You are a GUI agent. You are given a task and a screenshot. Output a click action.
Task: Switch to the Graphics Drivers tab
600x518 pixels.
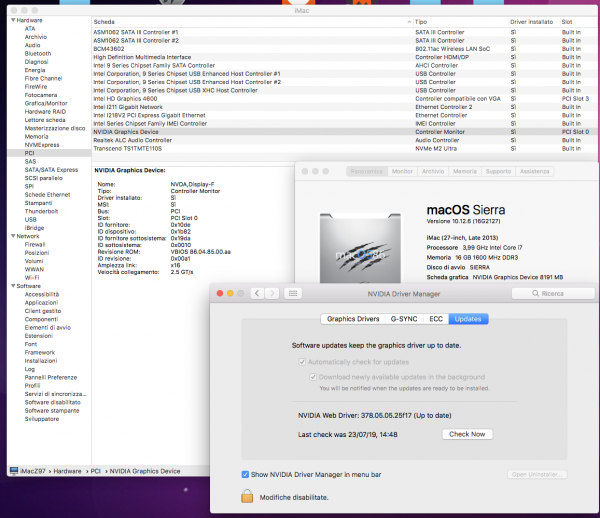pos(353,319)
